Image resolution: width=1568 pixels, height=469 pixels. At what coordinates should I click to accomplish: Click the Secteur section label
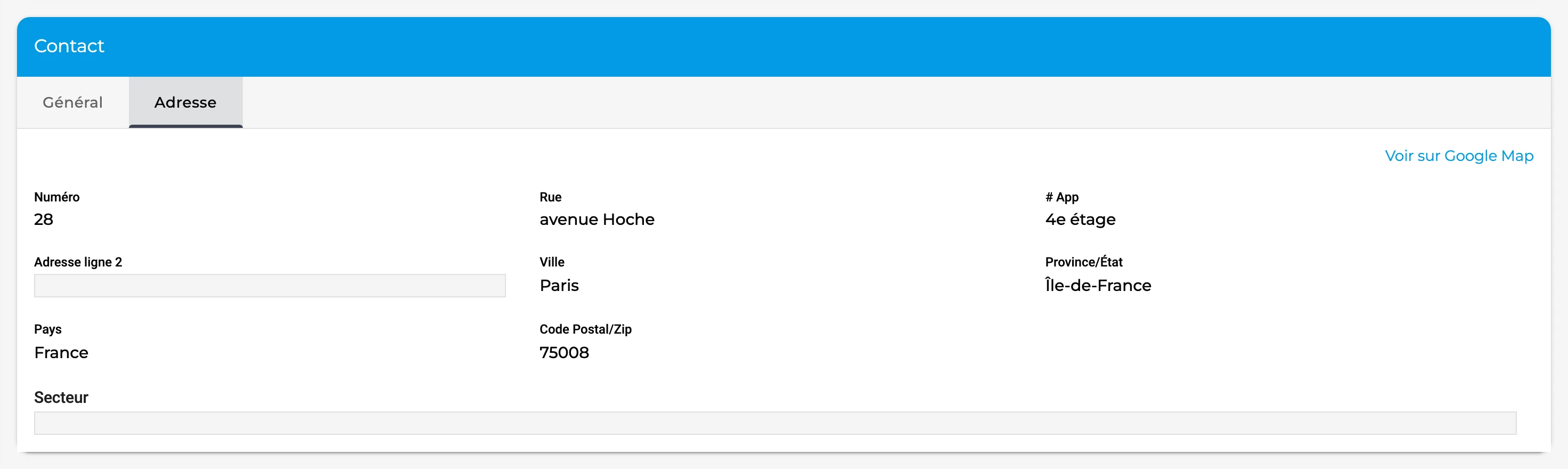61,398
